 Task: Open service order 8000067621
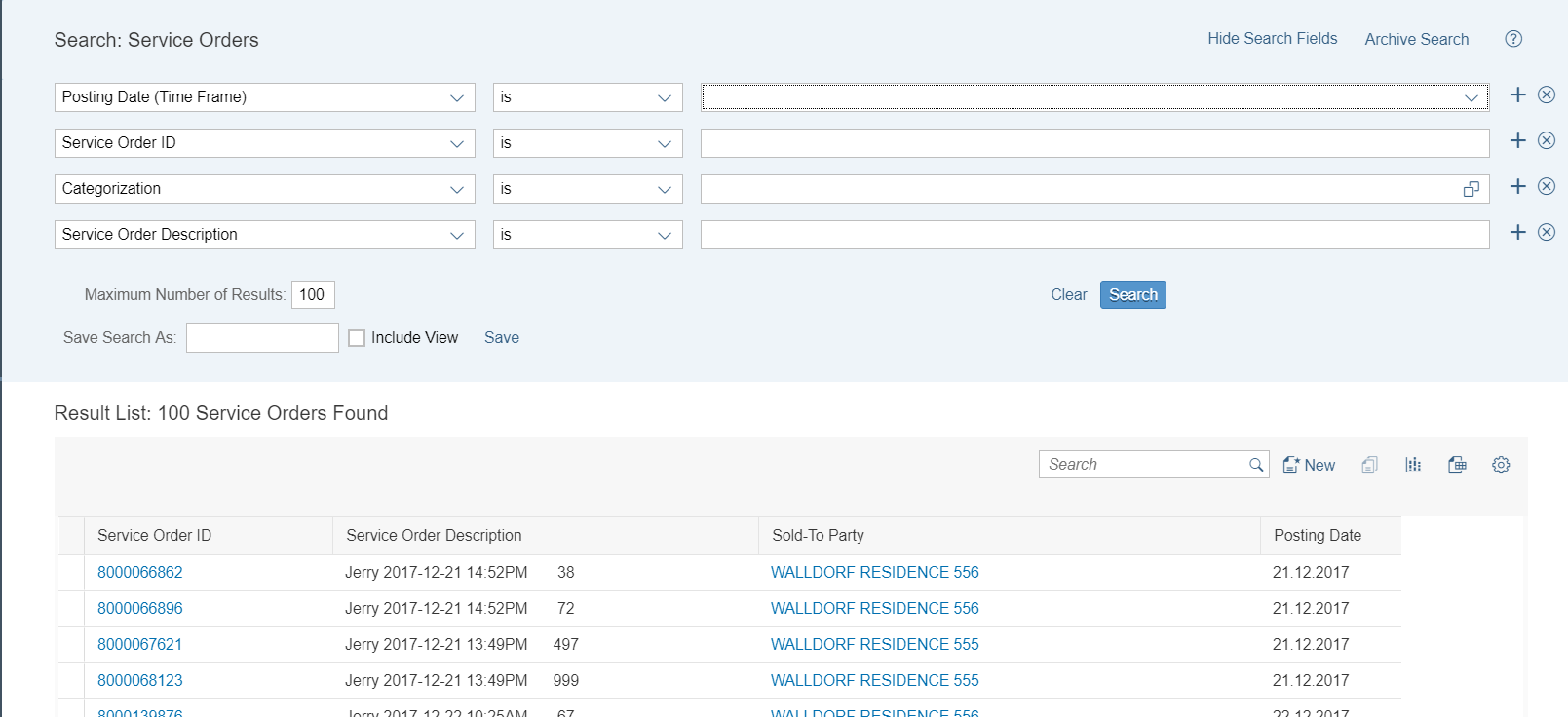[x=139, y=644]
